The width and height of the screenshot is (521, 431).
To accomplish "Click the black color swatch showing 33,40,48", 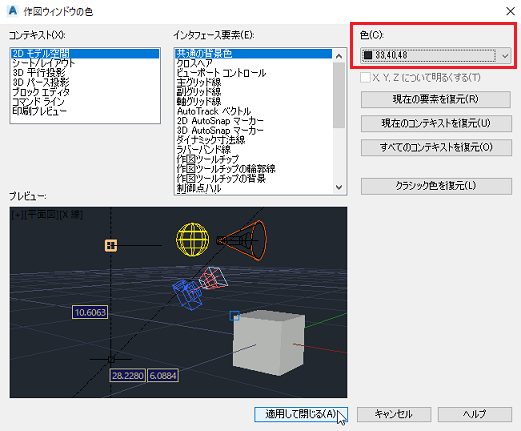I will point(368,55).
